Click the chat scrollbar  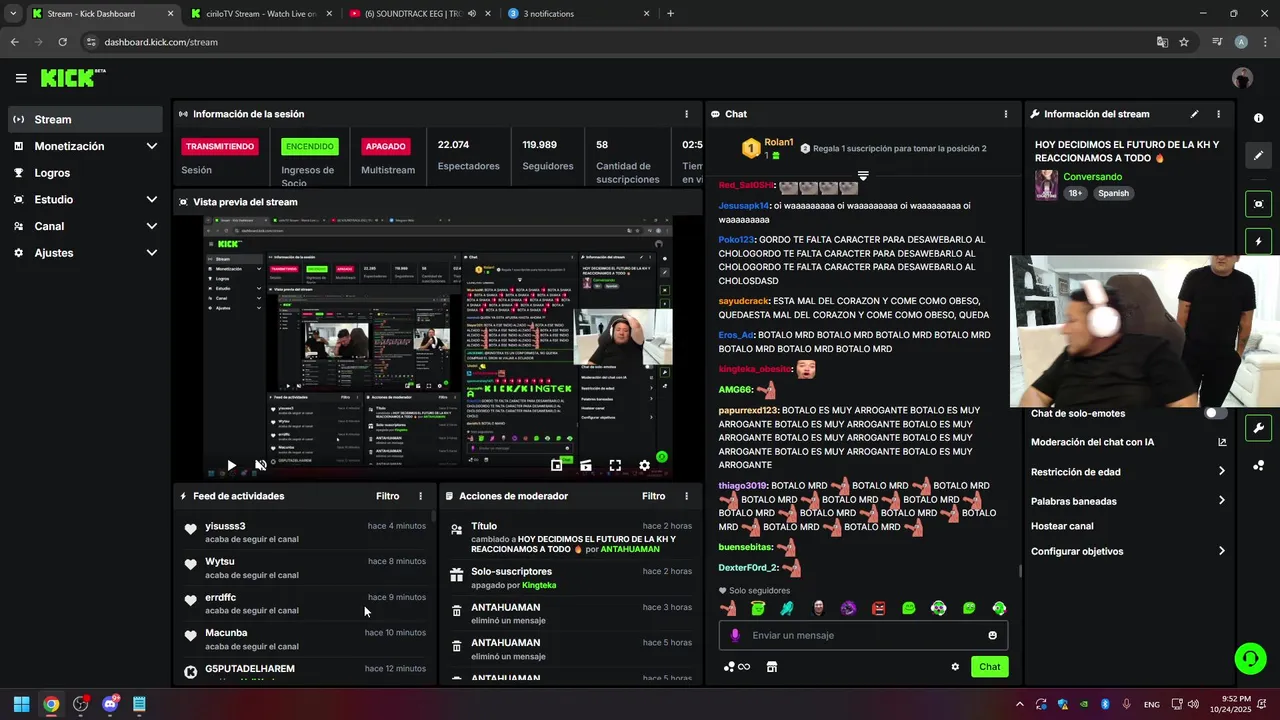click(1020, 570)
